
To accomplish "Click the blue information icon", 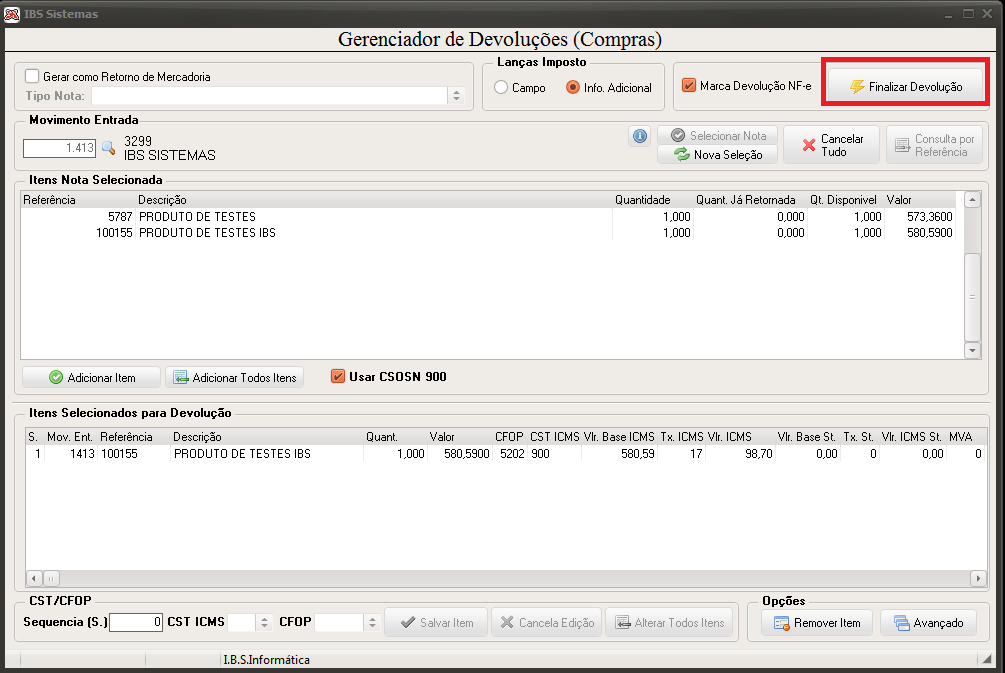I will click(640, 136).
